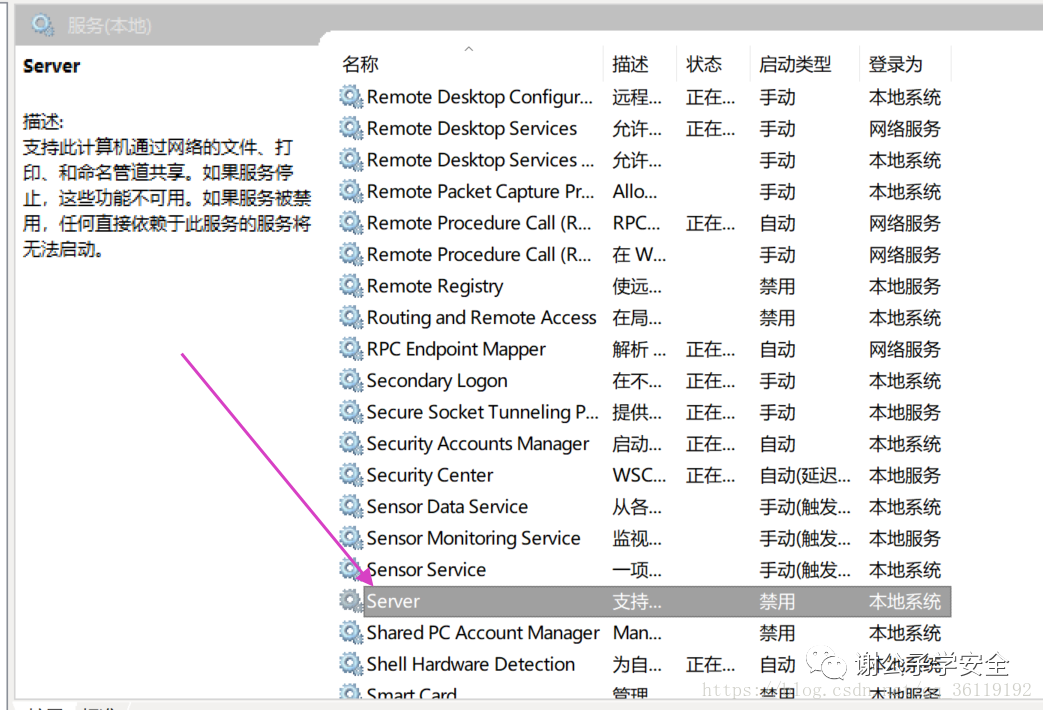The image size is (1043, 710).
Task: Sort services by the 名称 column header
Action: [361, 65]
